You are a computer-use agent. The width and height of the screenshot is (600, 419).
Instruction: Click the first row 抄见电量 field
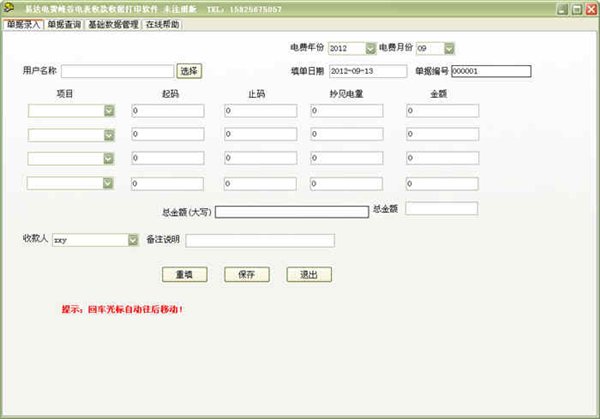[347, 111]
